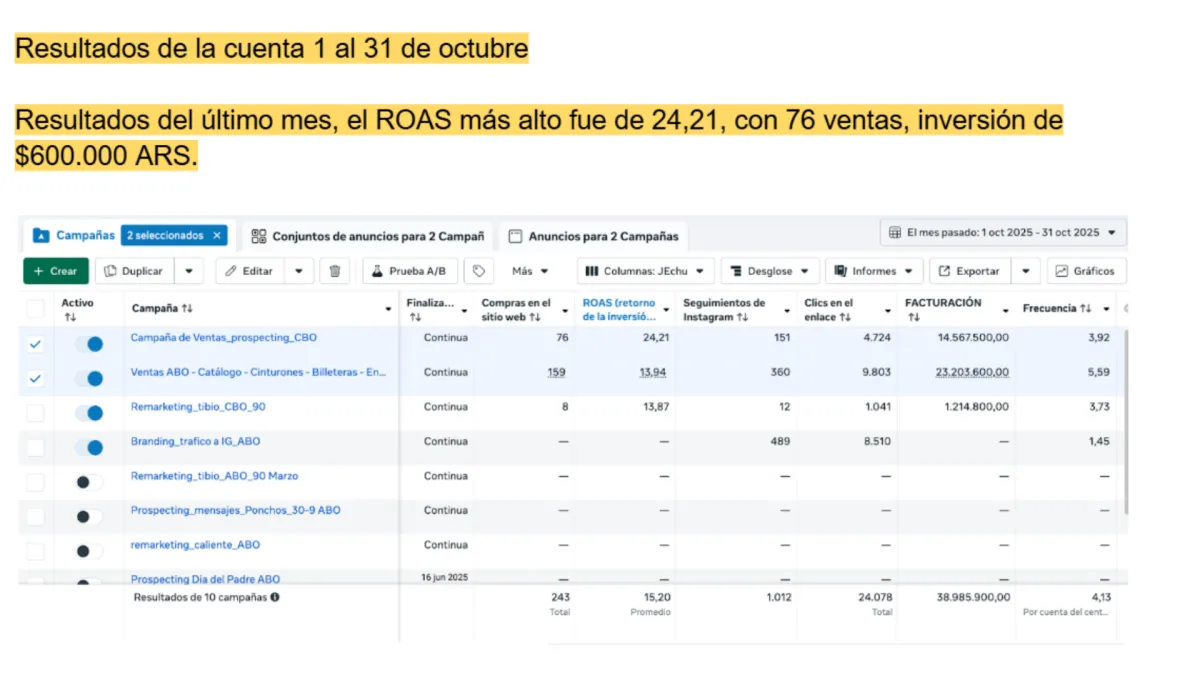Screen dimensions: 1200x675
Task: Click the Anuncios tab window icon
Action: [515, 237]
